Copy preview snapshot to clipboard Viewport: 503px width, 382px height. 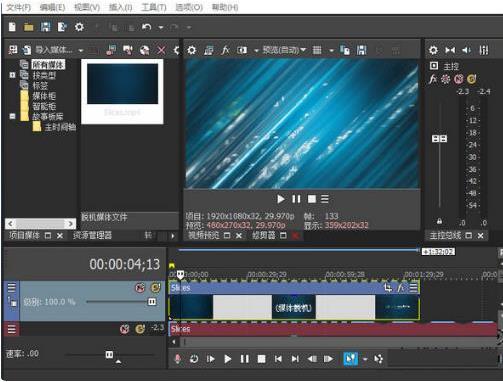[x=345, y=50]
